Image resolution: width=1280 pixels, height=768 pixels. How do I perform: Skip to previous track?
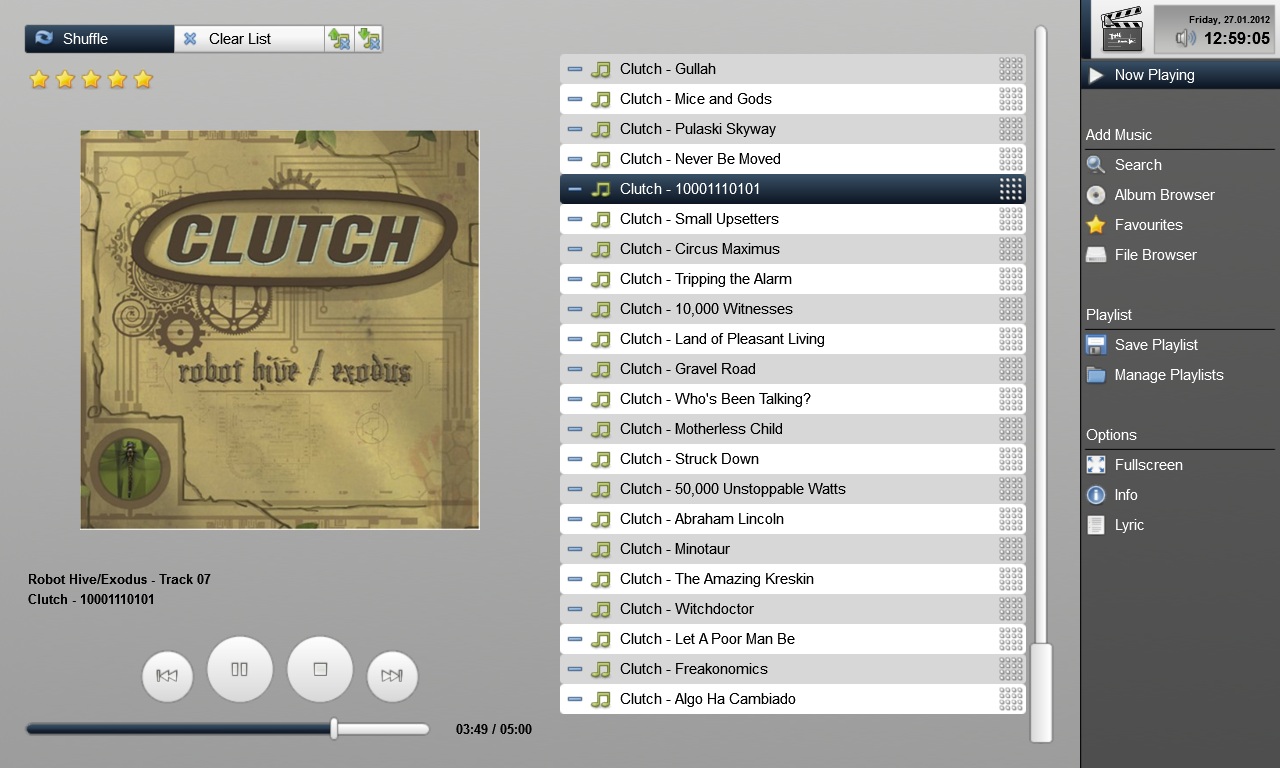tap(167, 675)
